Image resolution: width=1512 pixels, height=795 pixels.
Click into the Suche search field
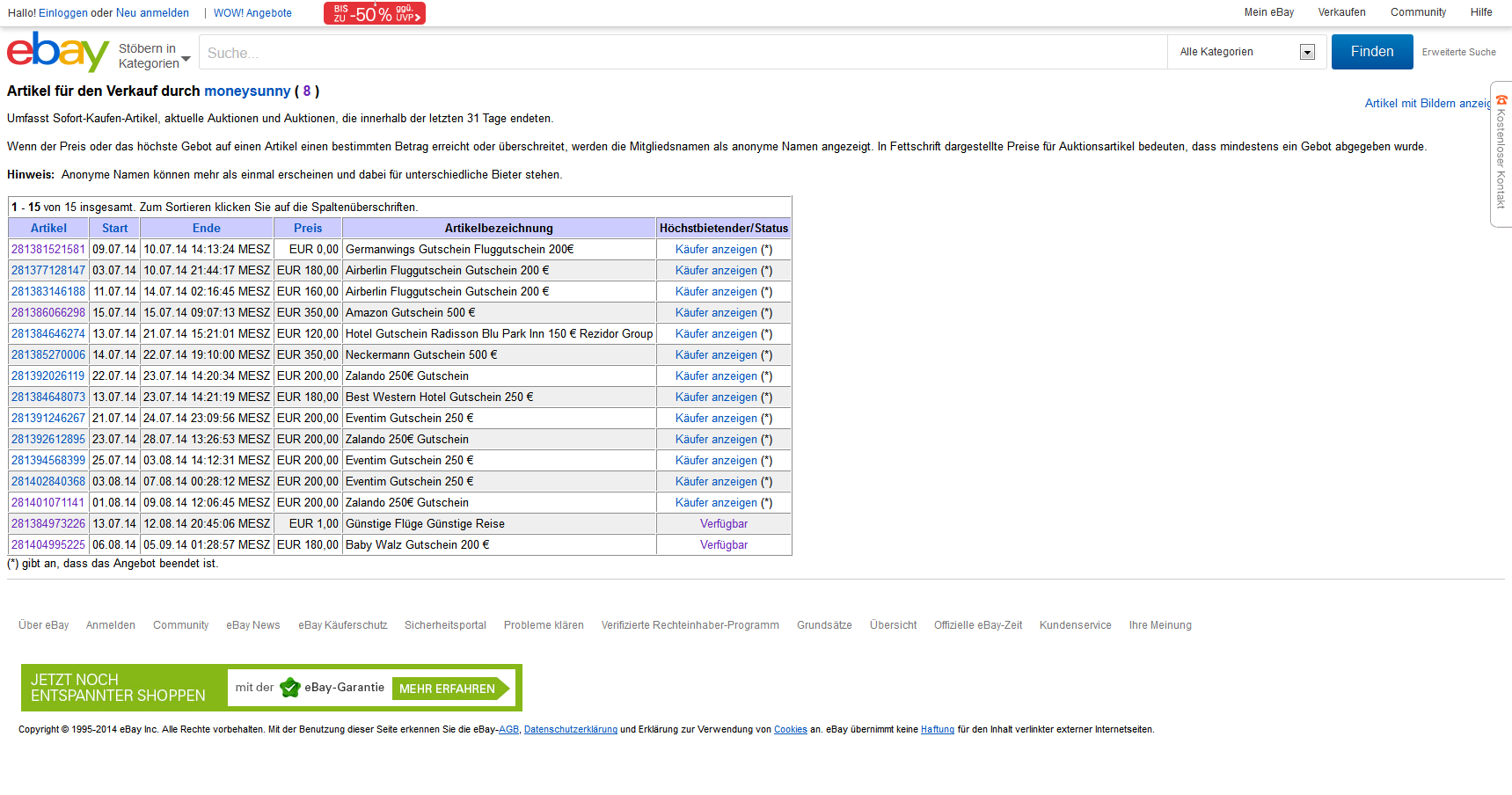(683, 53)
